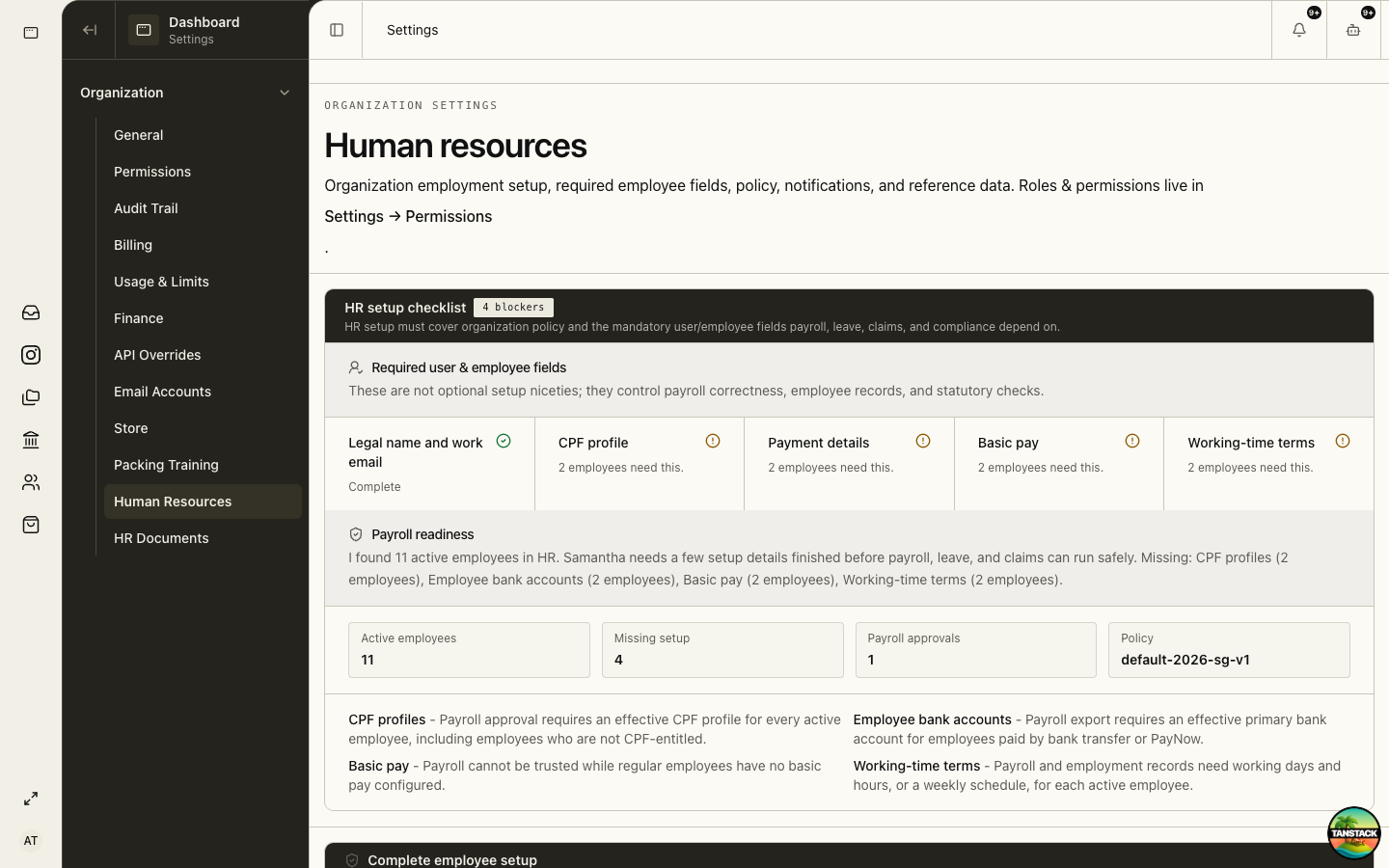Click the warning icon on CPF profile card

(x=713, y=441)
